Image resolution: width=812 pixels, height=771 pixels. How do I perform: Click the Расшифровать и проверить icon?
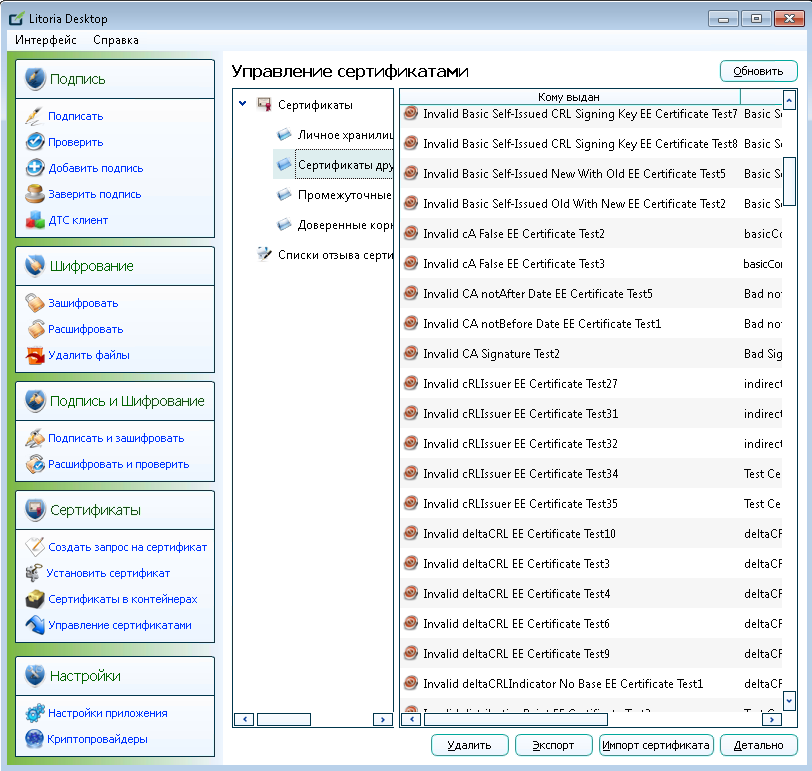point(35,464)
